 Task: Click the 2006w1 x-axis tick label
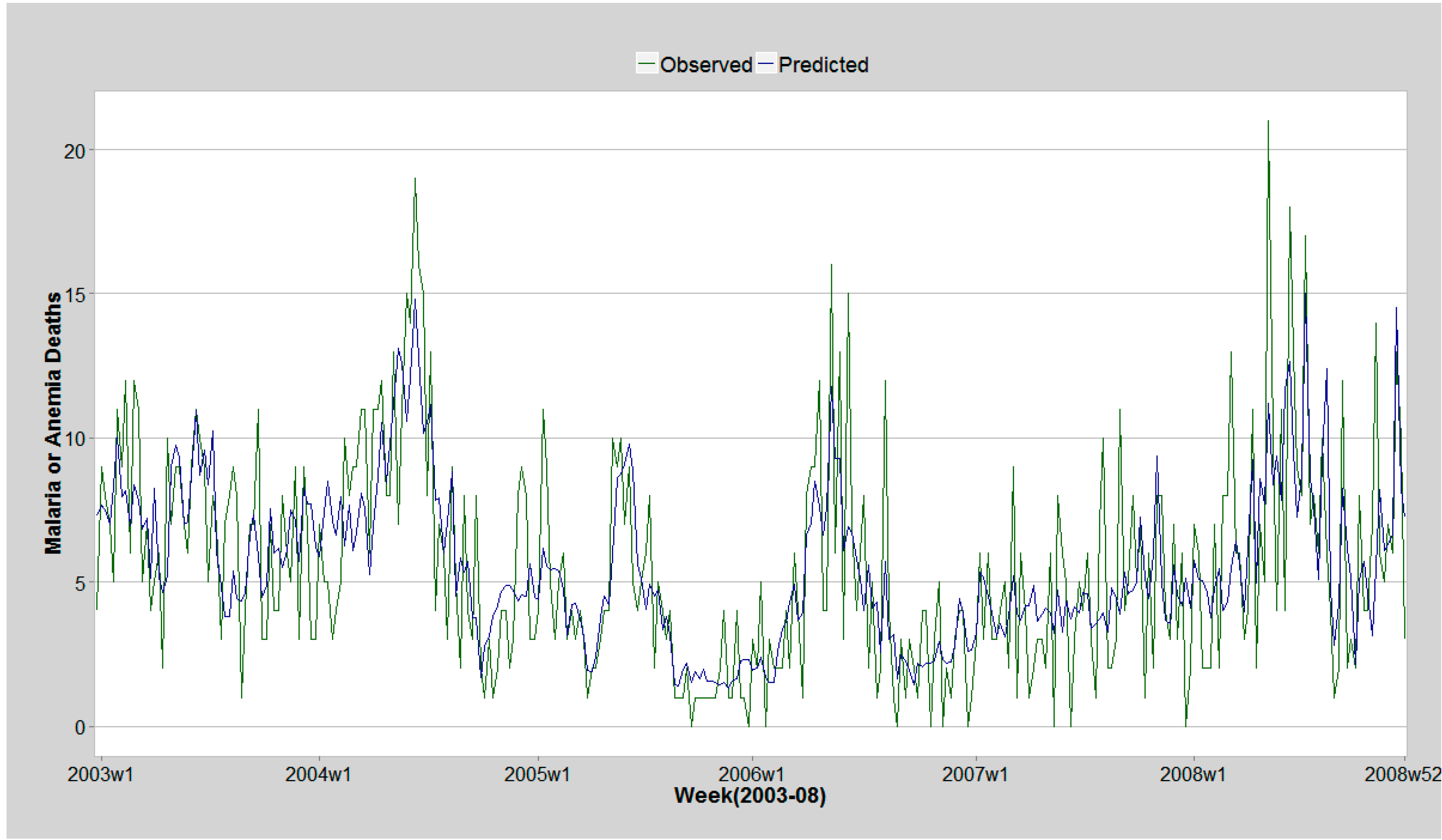click(751, 774)
